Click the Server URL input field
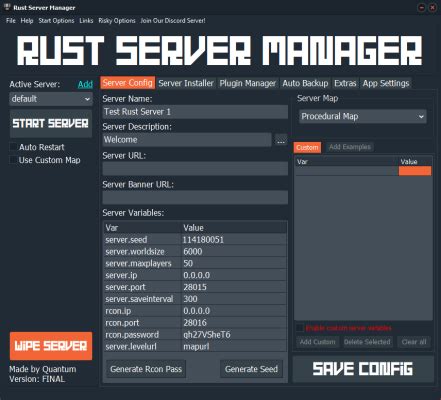The height and width of the screenshot is (400, 441). click(x=195, y=169)
